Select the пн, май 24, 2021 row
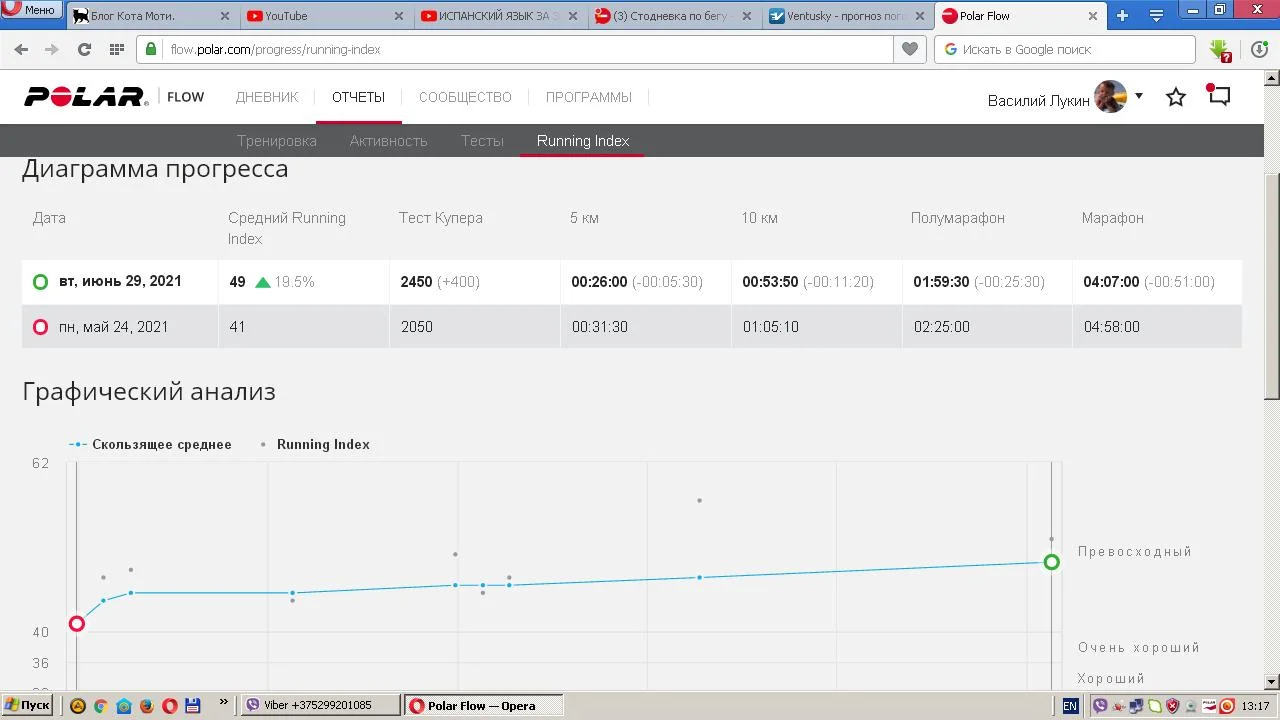The width and height of the screenshot is (1280, 720). (x=632, y=327)
